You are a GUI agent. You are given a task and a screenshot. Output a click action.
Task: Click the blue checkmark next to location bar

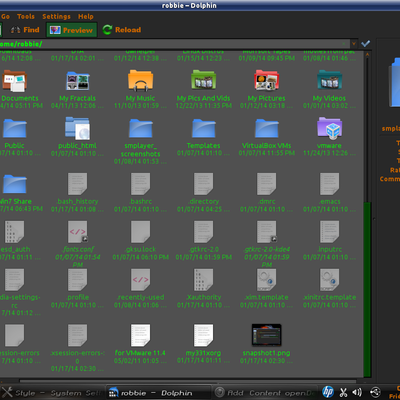point(366,44)
